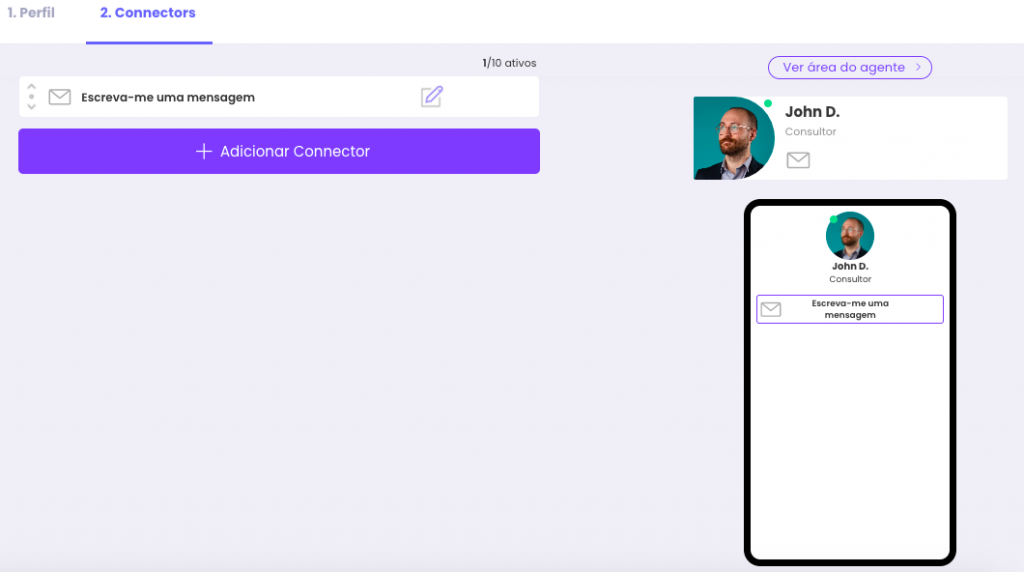Click the round avatar in the phone preview

point(850,236)
